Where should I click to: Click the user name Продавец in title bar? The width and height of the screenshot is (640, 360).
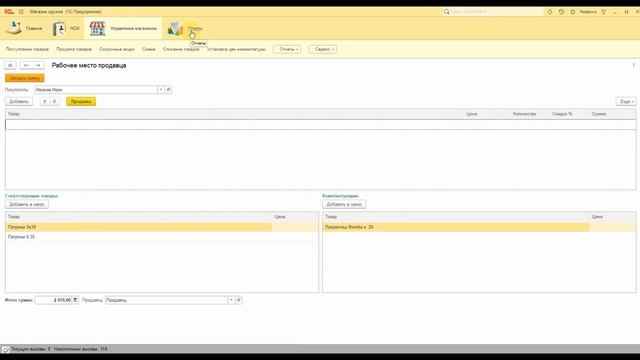[x=588, y=12]
